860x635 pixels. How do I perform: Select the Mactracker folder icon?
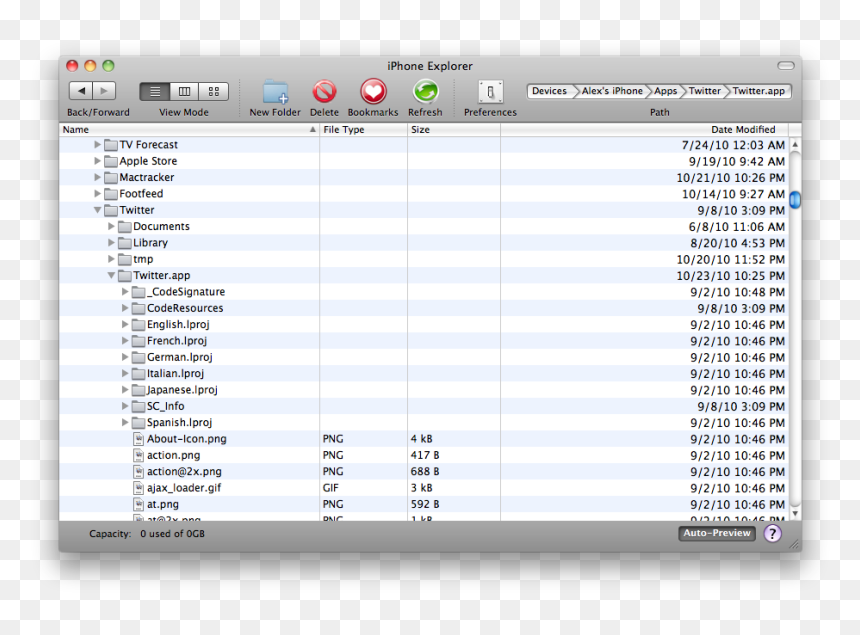(x=111, y=178)
